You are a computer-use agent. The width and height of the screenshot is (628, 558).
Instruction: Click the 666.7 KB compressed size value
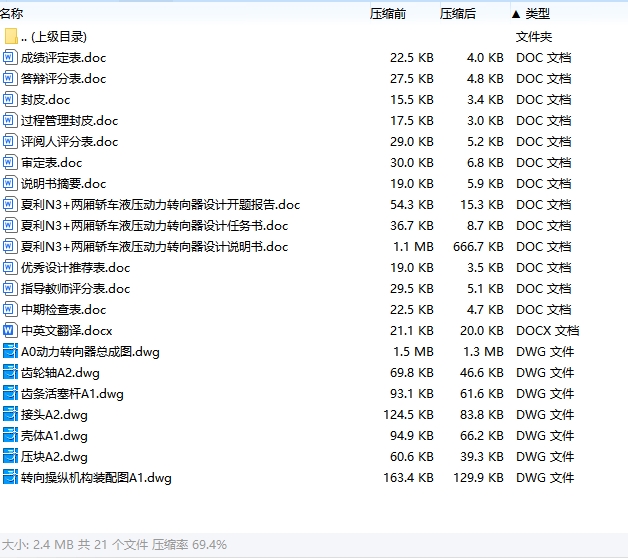tap(478, 246)
